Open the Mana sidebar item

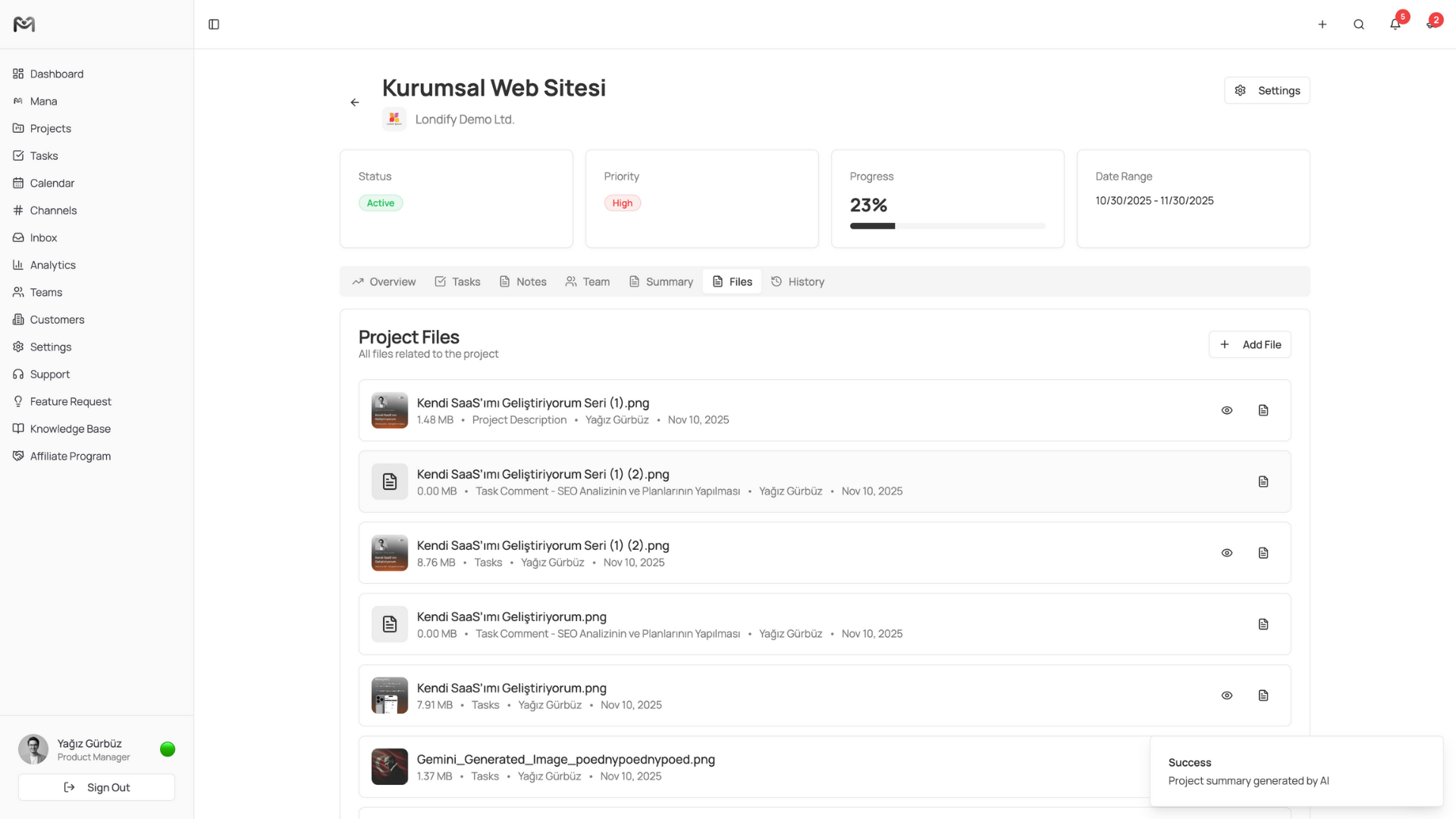43,101
